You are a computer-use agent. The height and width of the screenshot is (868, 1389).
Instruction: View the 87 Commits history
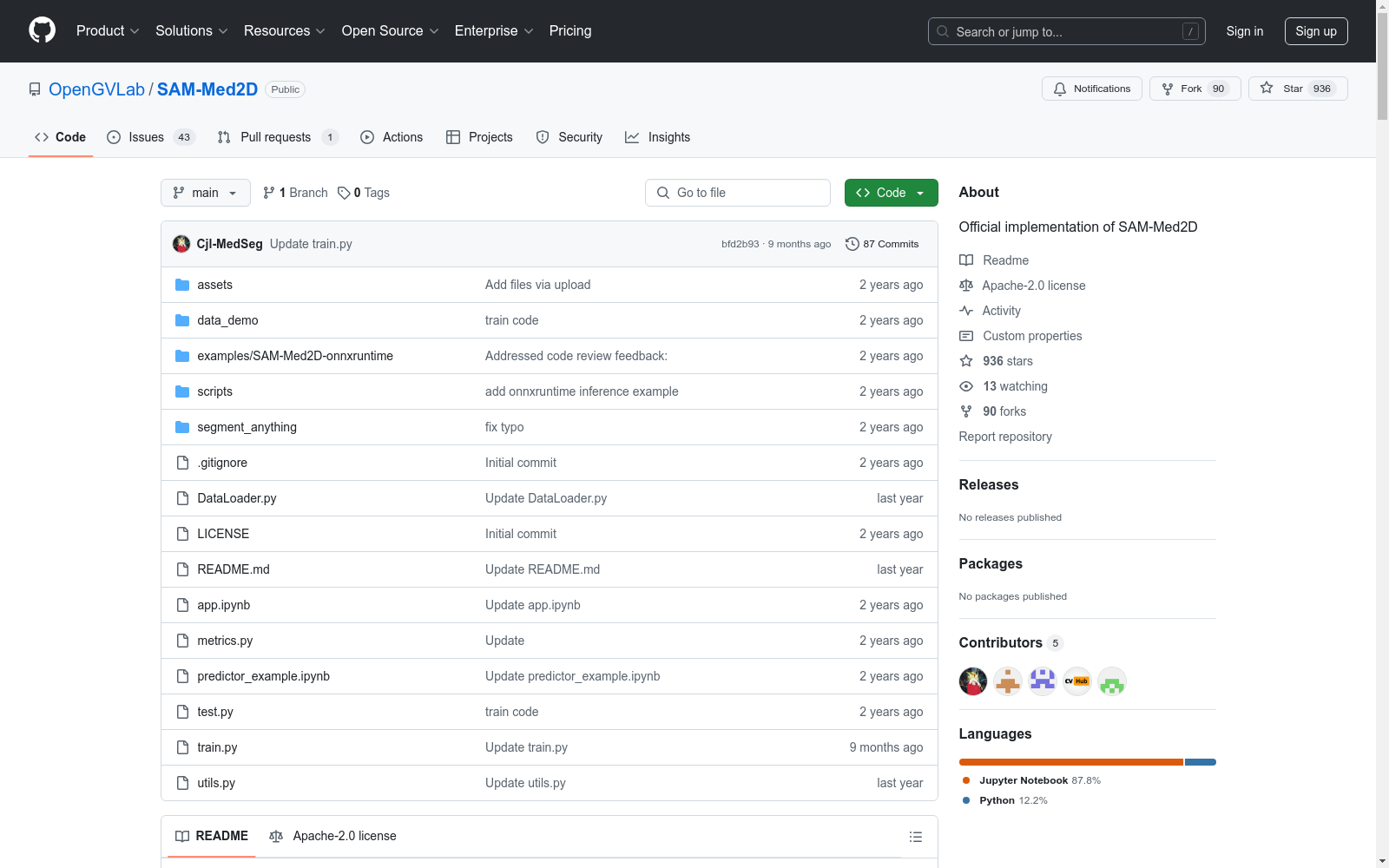[882, 244]
